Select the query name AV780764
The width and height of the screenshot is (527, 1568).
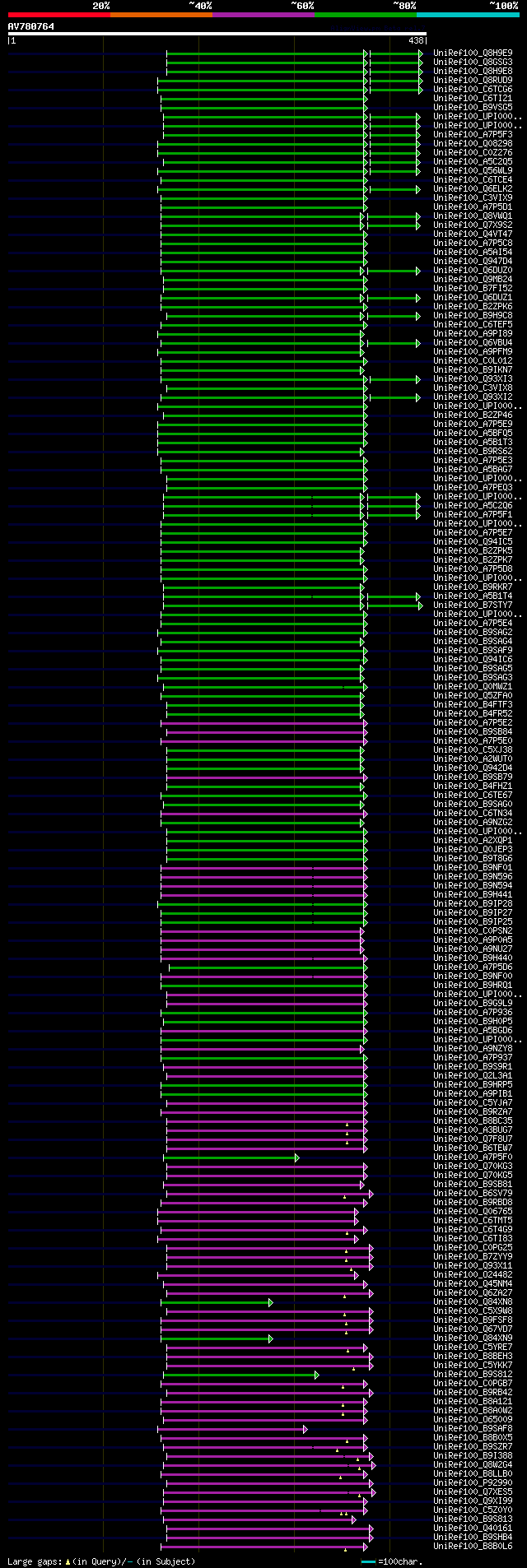[x=31, y=26]
